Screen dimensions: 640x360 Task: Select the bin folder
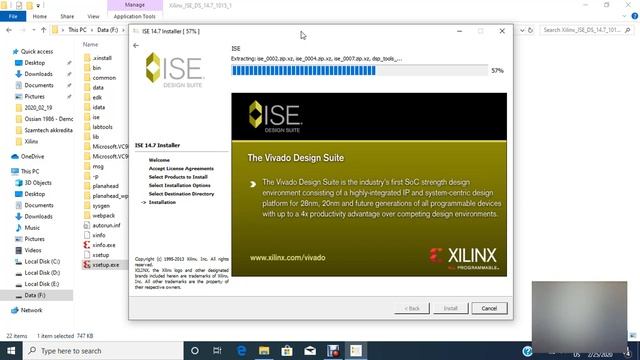pos(96,68)
